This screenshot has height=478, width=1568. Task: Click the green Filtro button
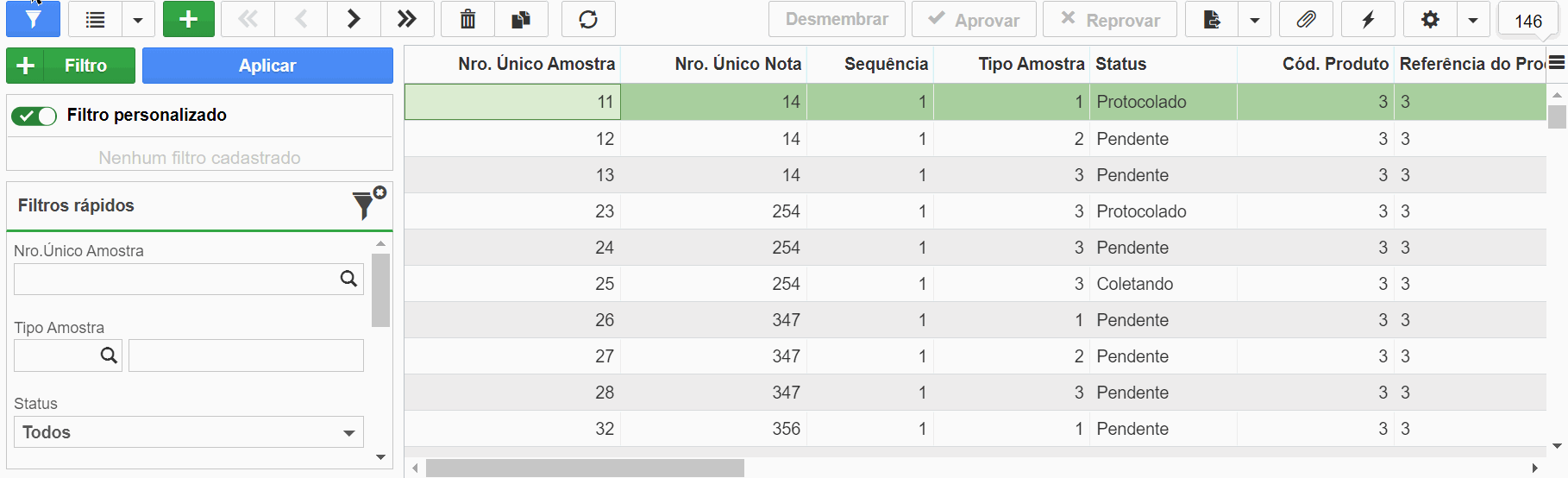click(71, 66)
